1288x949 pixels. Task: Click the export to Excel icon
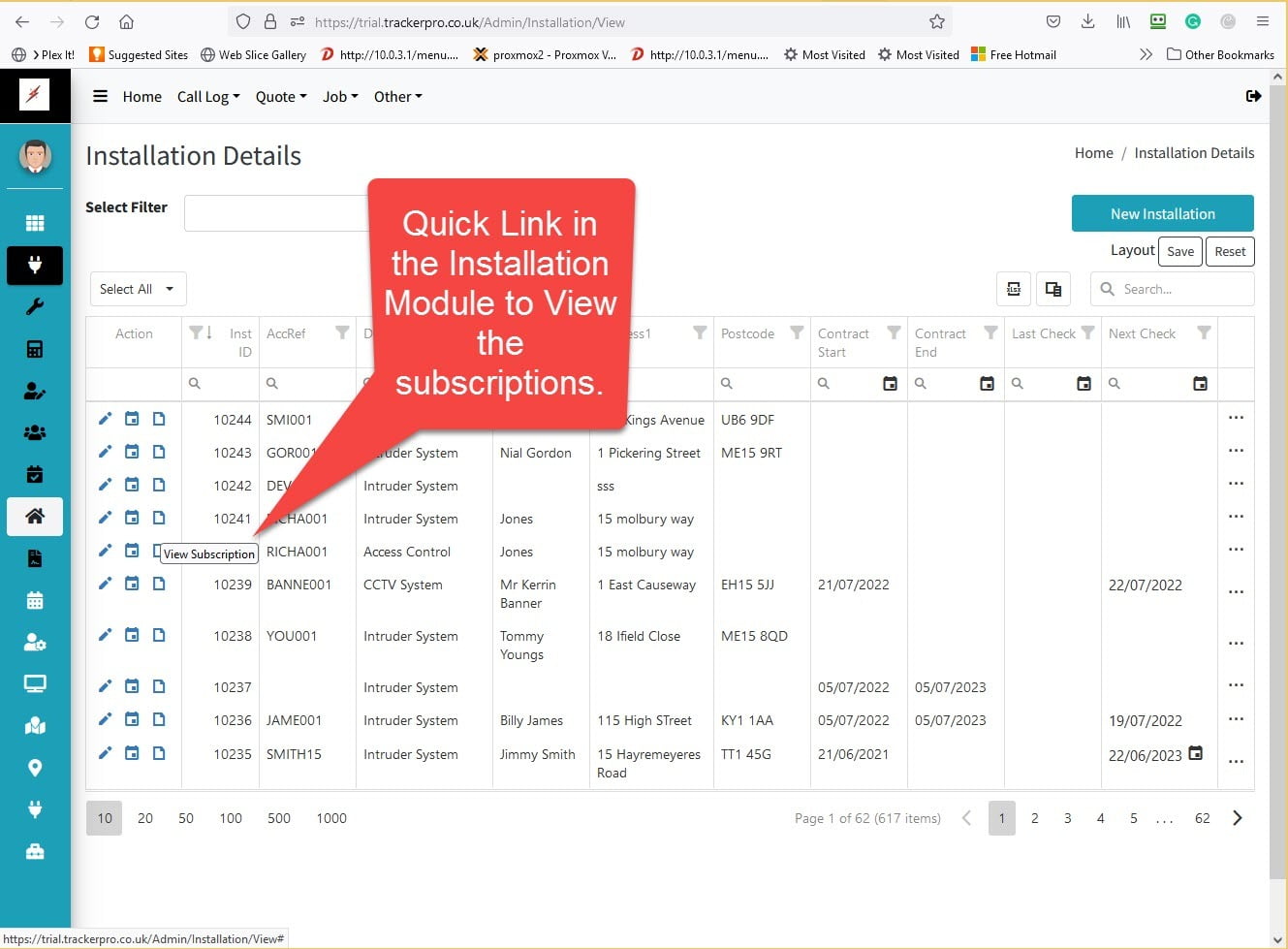click(x=1014, y=289)
